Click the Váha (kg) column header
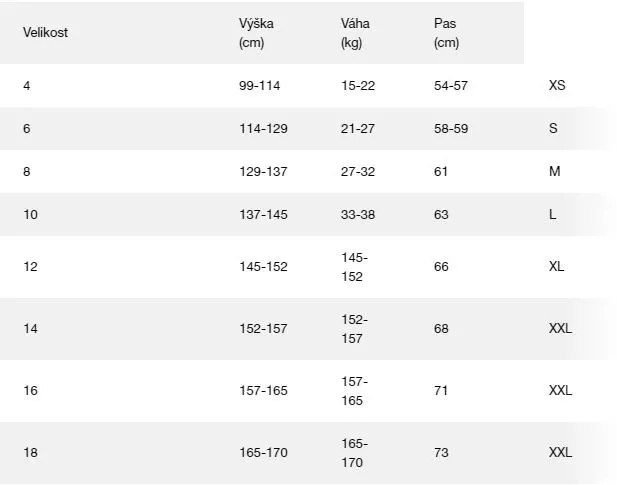The height and width of the screenshot is (485, 617). (351, 32)
